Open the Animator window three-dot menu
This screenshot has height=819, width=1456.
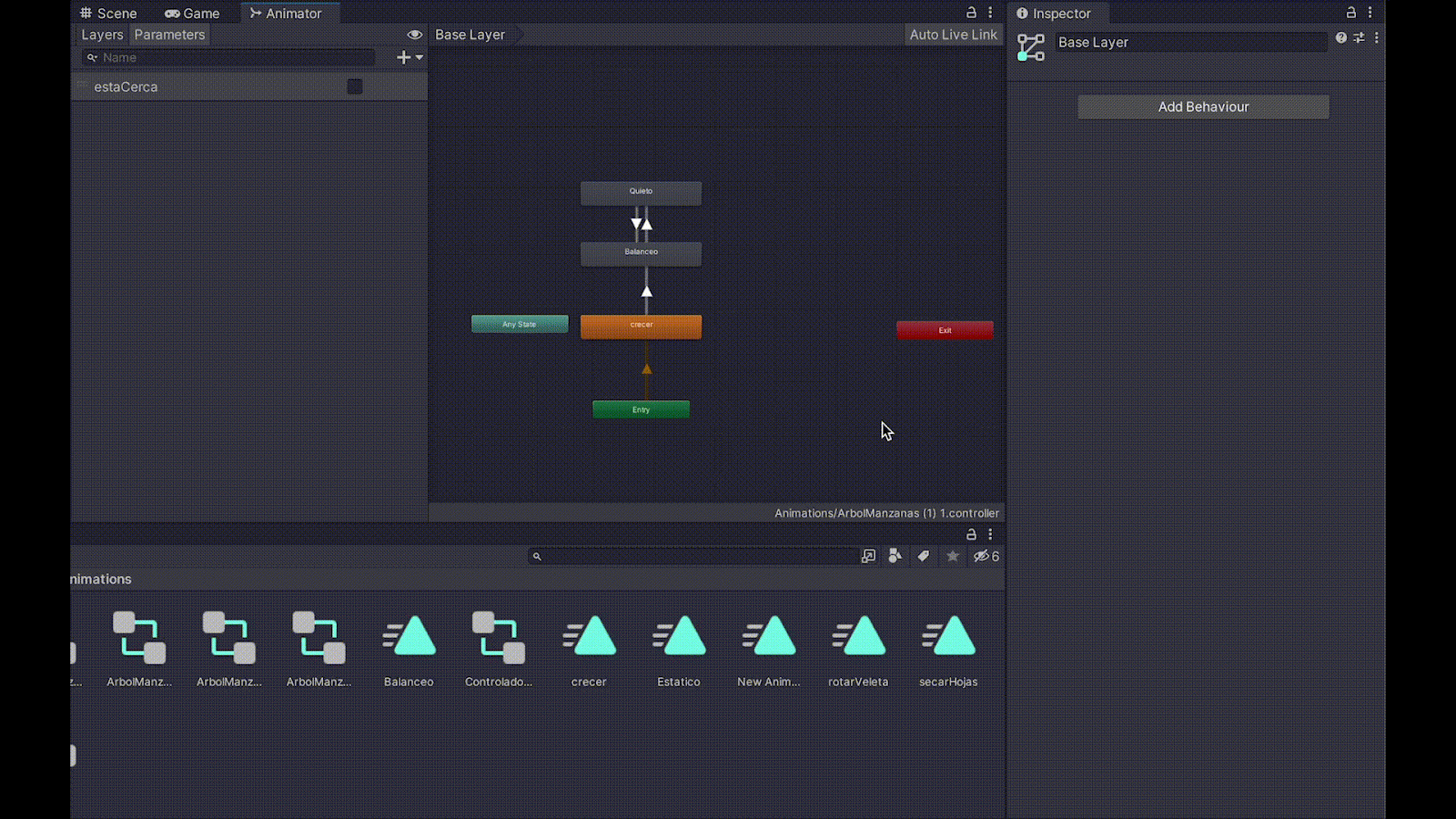point(990,13)
